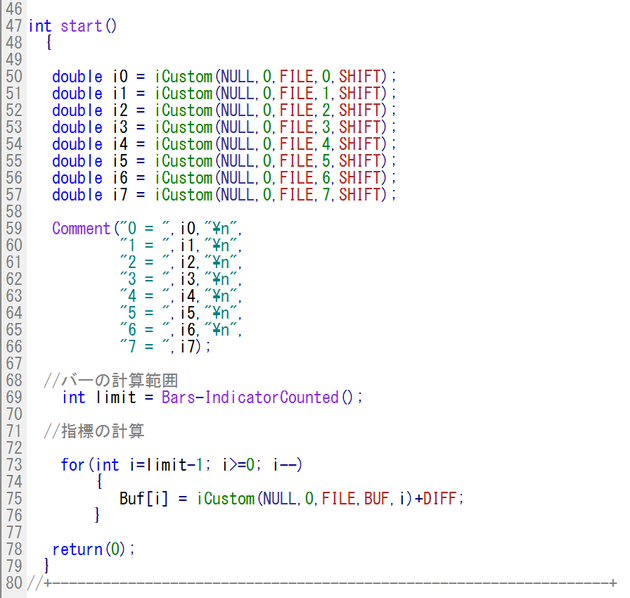630x598 pixels.
Task: Click the "6 = " string on line 65
Action: tap(145, 330)
